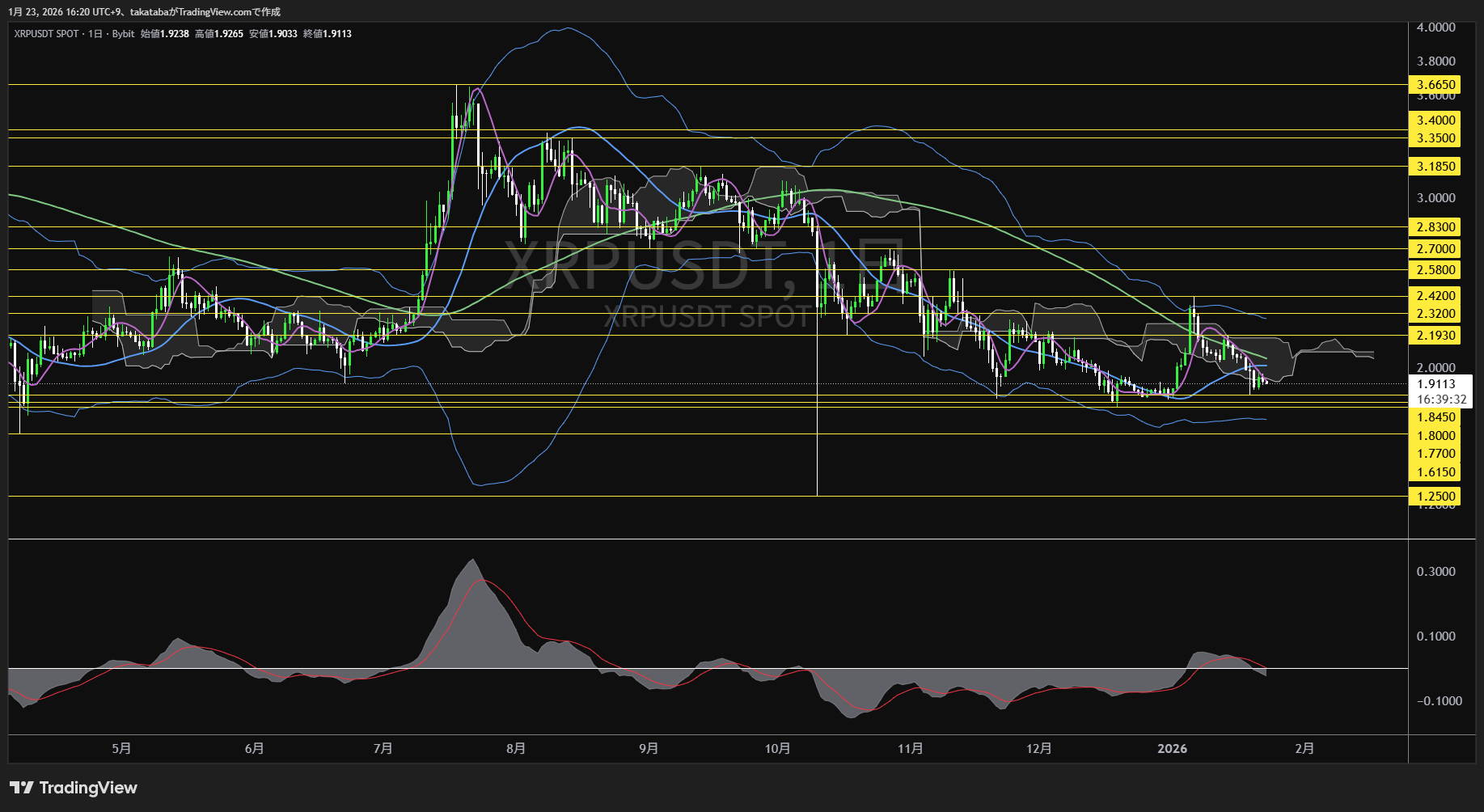Select the 3.6650 yellow price level label
The image size is (1484, 812).
coord(1435,85)
